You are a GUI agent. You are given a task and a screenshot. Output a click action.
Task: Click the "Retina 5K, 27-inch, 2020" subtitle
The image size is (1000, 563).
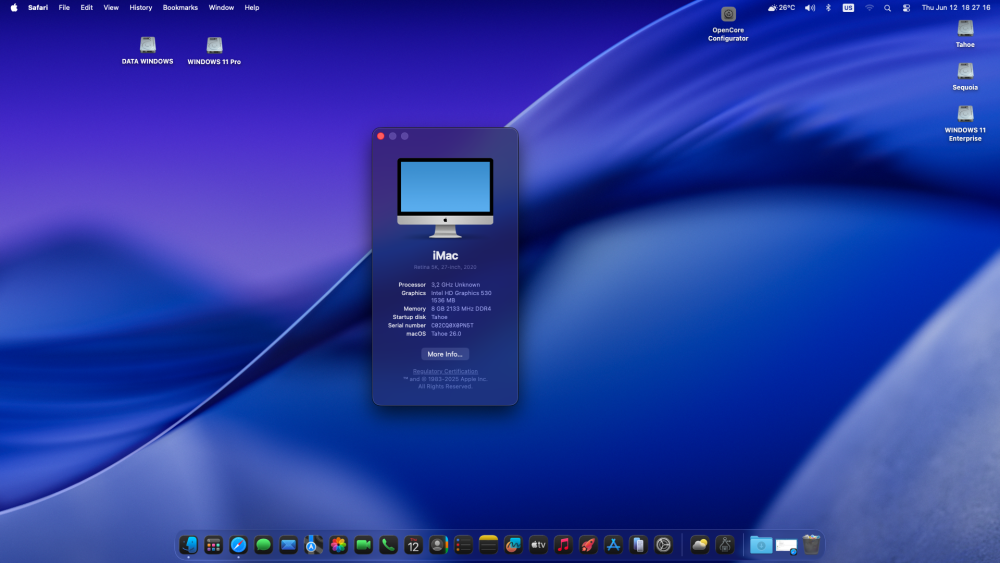point(445,267)
